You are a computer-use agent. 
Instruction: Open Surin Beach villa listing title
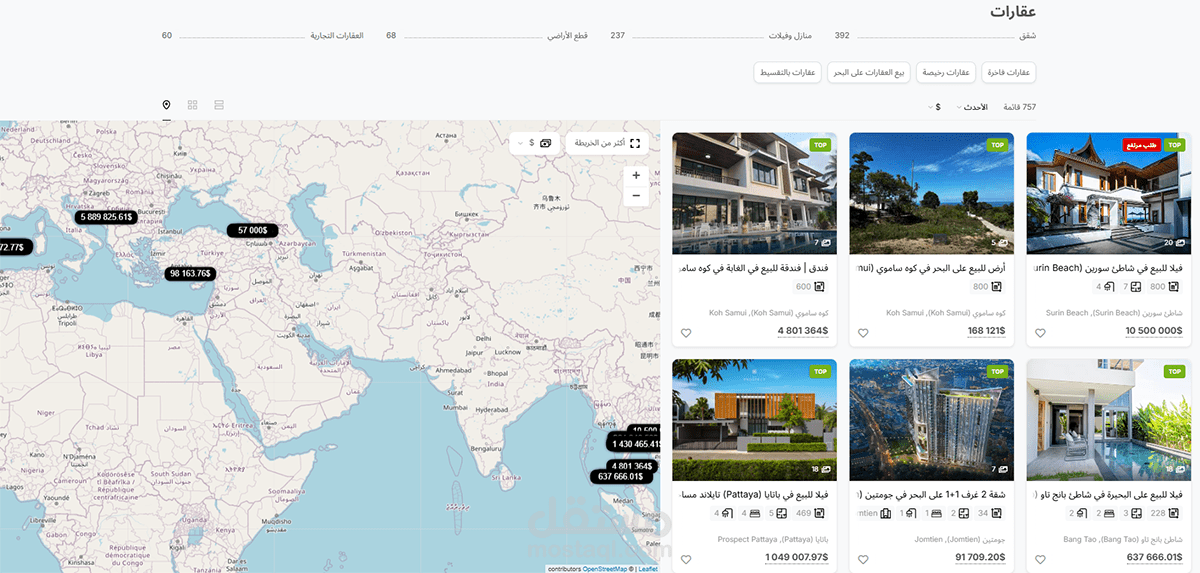click(1108, 268)
